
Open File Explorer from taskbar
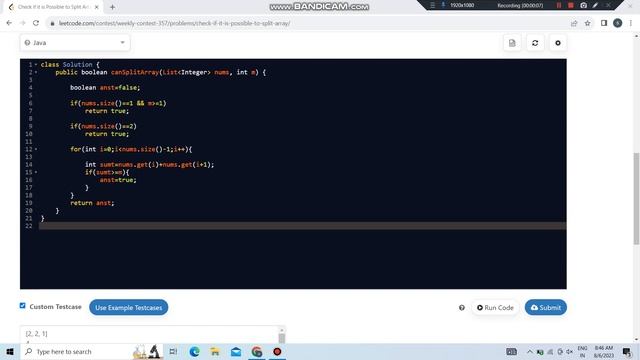tap(215, 351)
